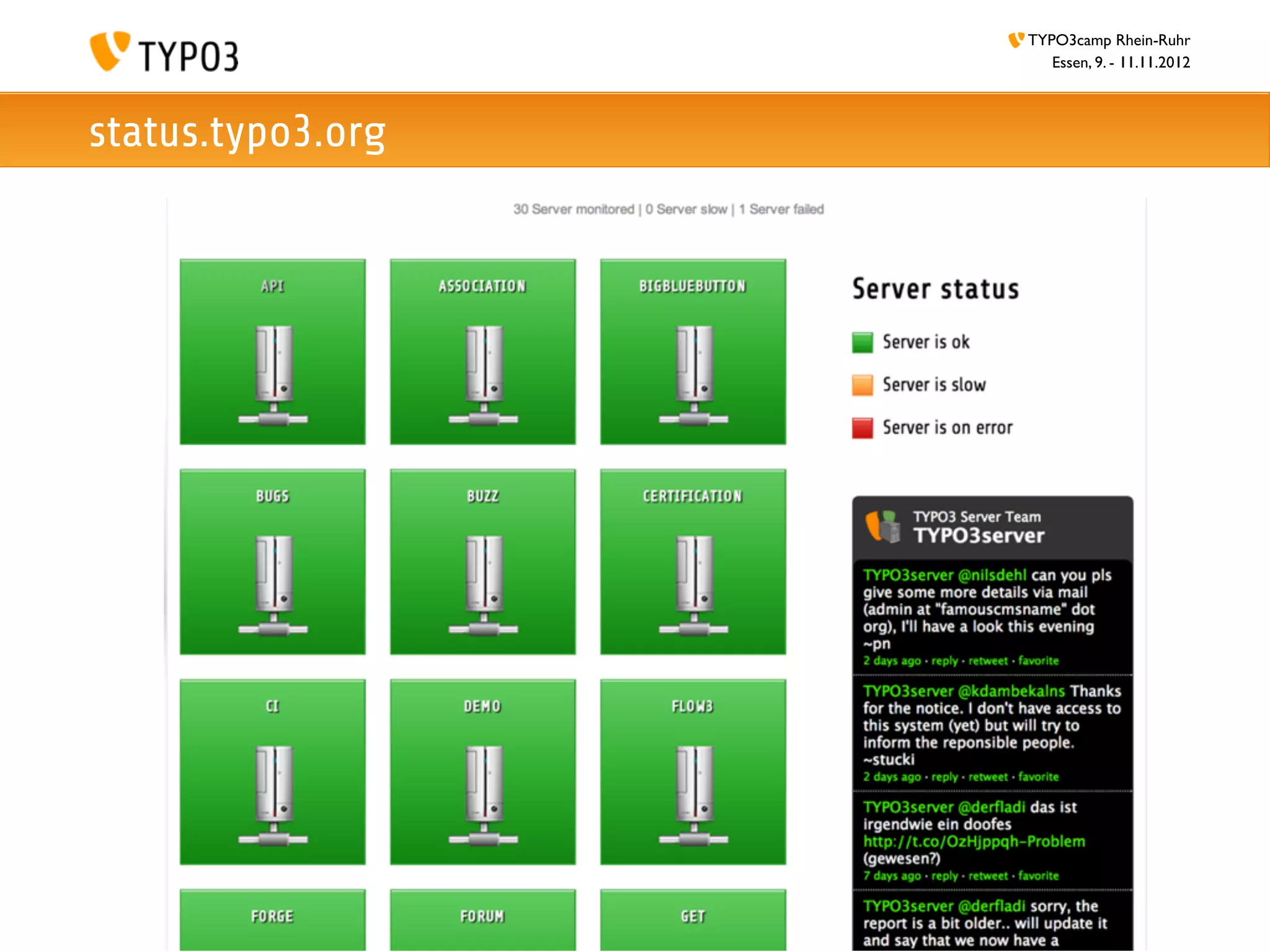Click the TYPO3camp Rhein-Ruhr small logo
Screen dimensions: 1270x952
1016,40
